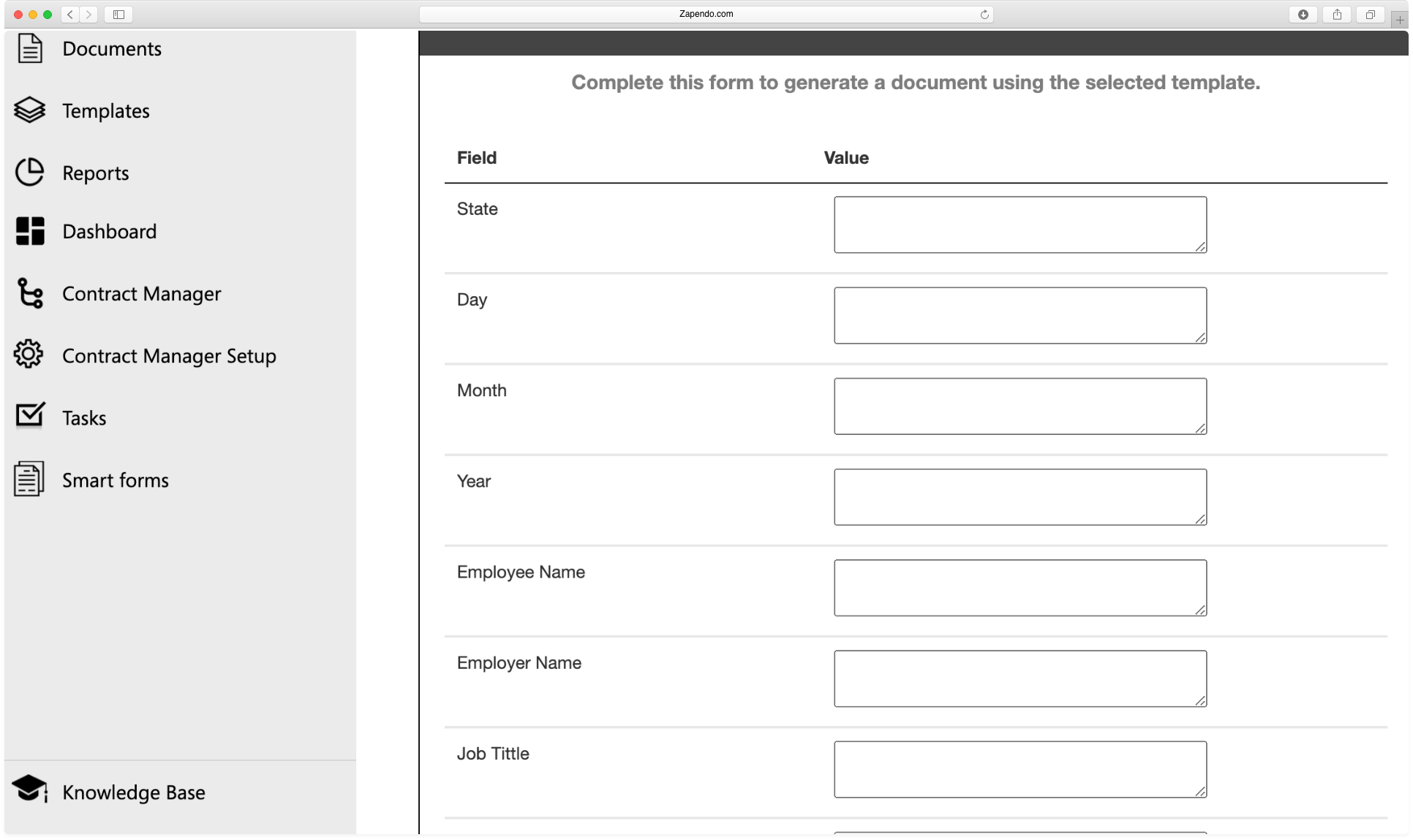
Task: Click the Knowledge Base graduation cap icon
Action: [30, 790]
